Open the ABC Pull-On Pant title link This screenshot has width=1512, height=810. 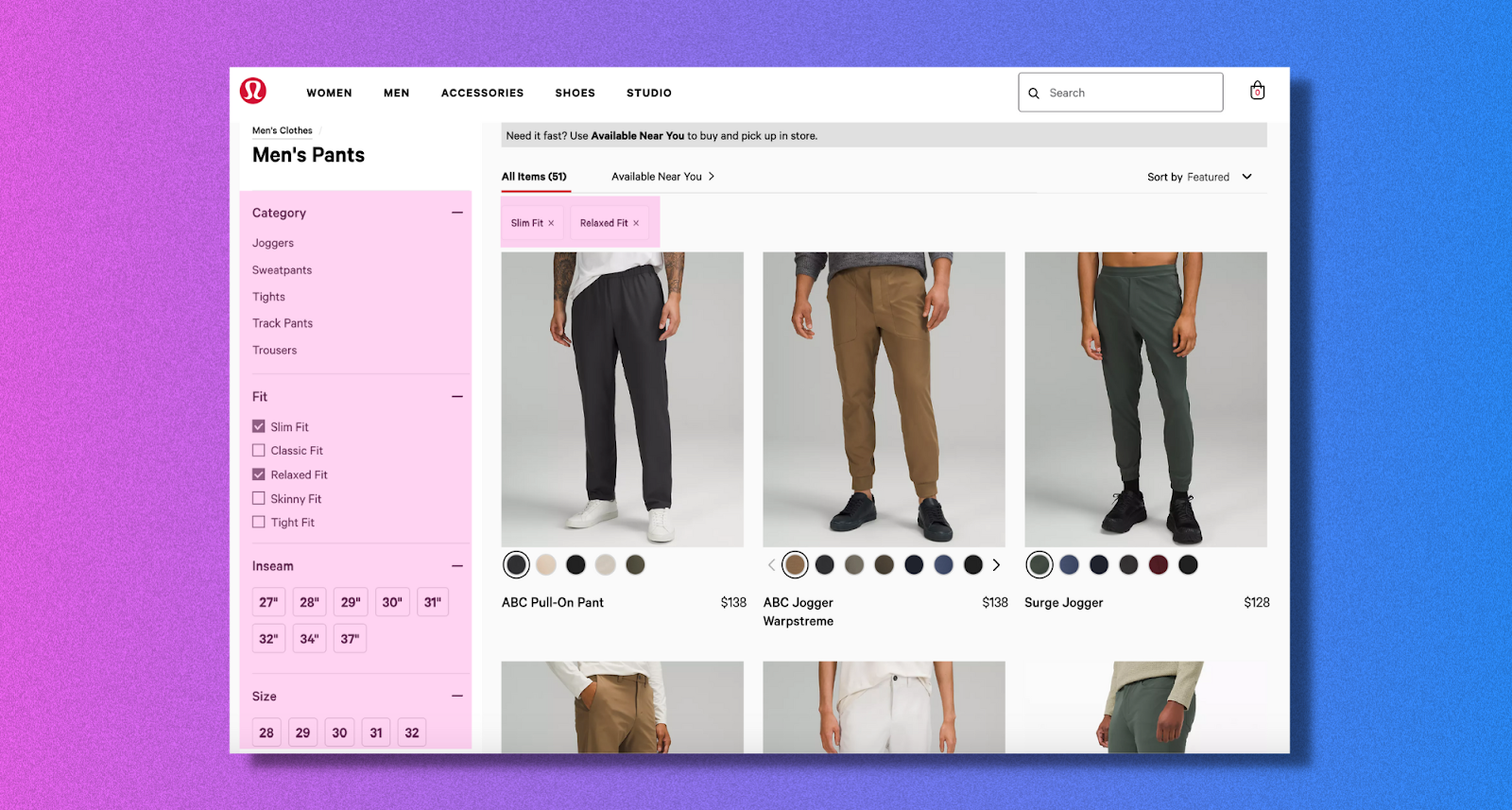553,602
